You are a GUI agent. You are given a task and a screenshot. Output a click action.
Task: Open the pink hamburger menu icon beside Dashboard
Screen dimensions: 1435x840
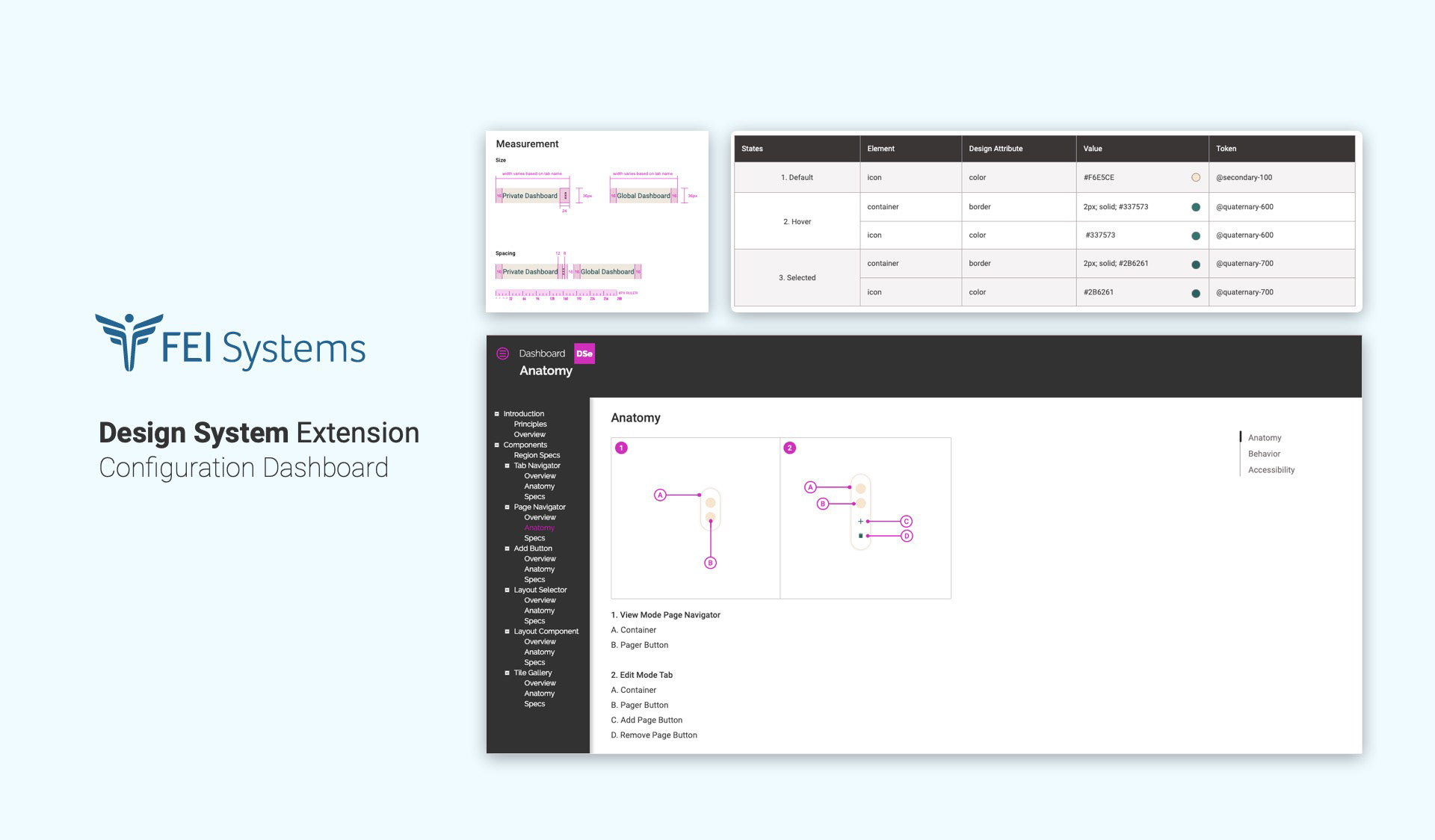coord(503,353)
